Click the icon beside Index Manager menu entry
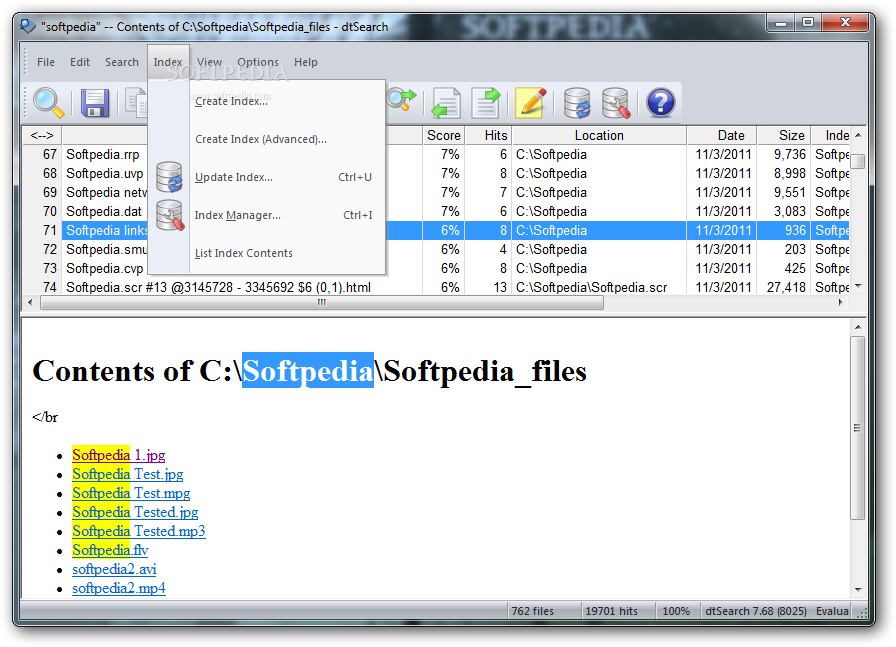The height and width of the screenshot is (647, 896). (x=170, y=215)
